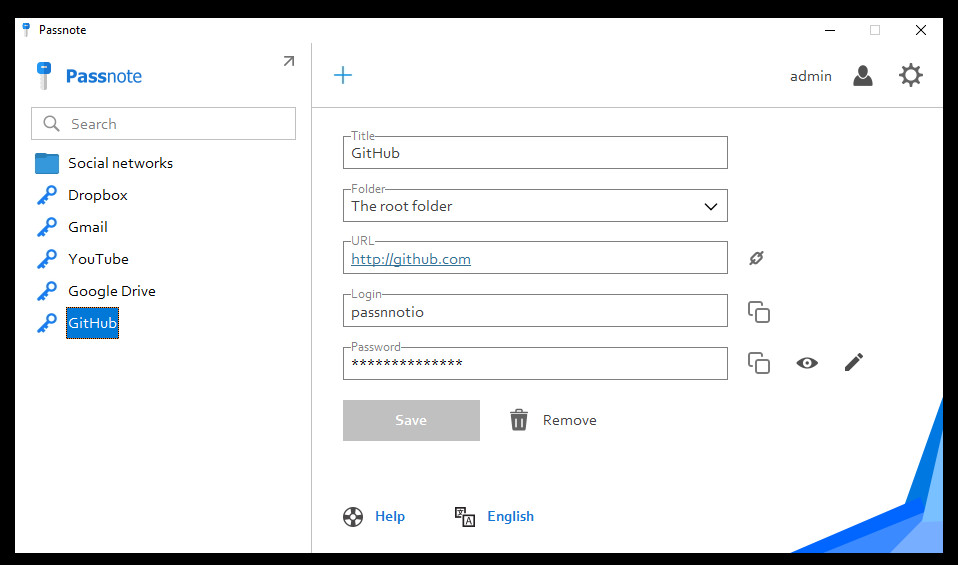Click the Remove label to delete the entry

click(569, 420)
